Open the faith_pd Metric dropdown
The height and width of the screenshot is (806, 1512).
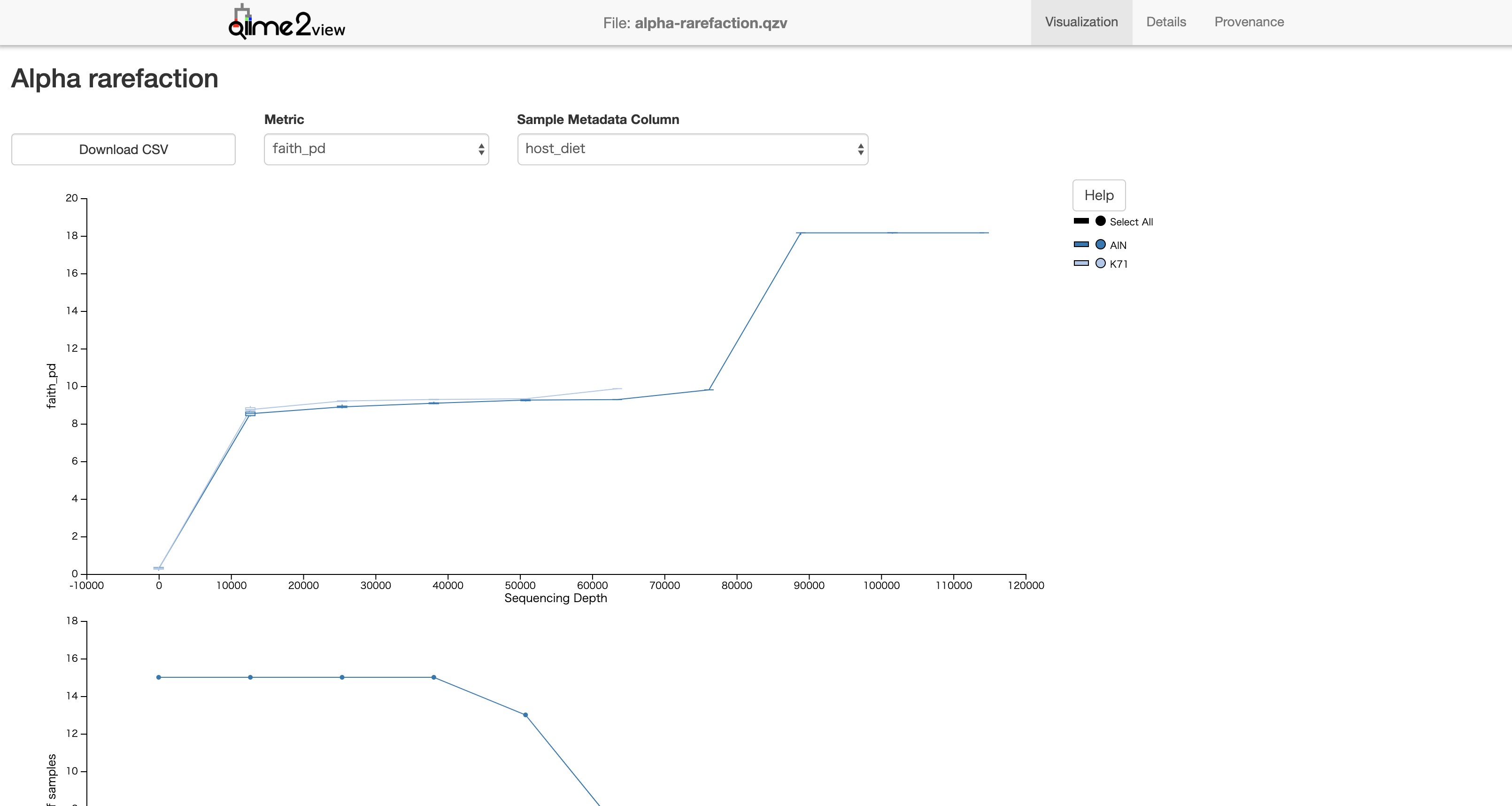pos(376,149)
